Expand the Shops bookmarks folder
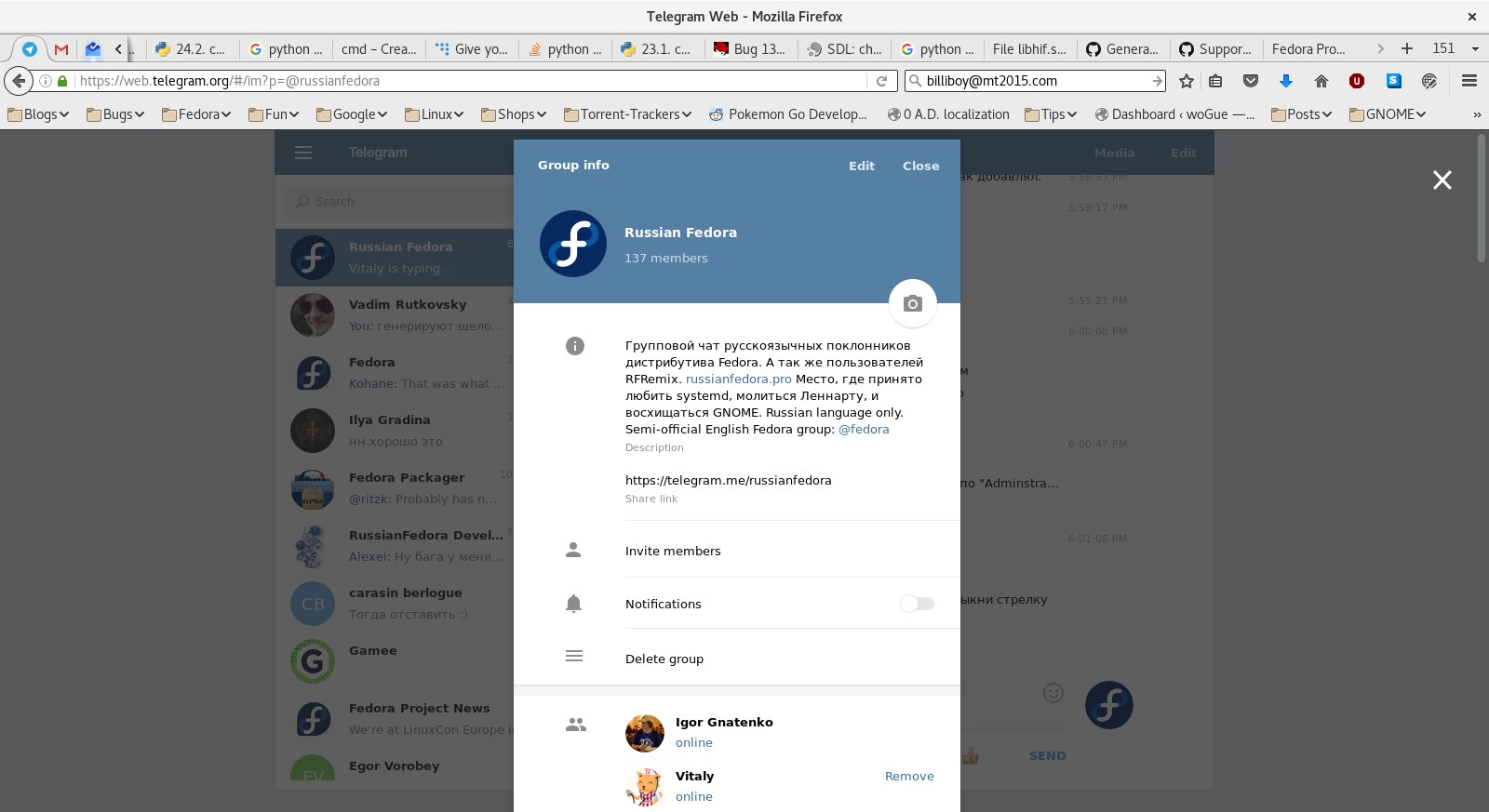The width and height of the screenshot is (1489, 812). point(514,114)
